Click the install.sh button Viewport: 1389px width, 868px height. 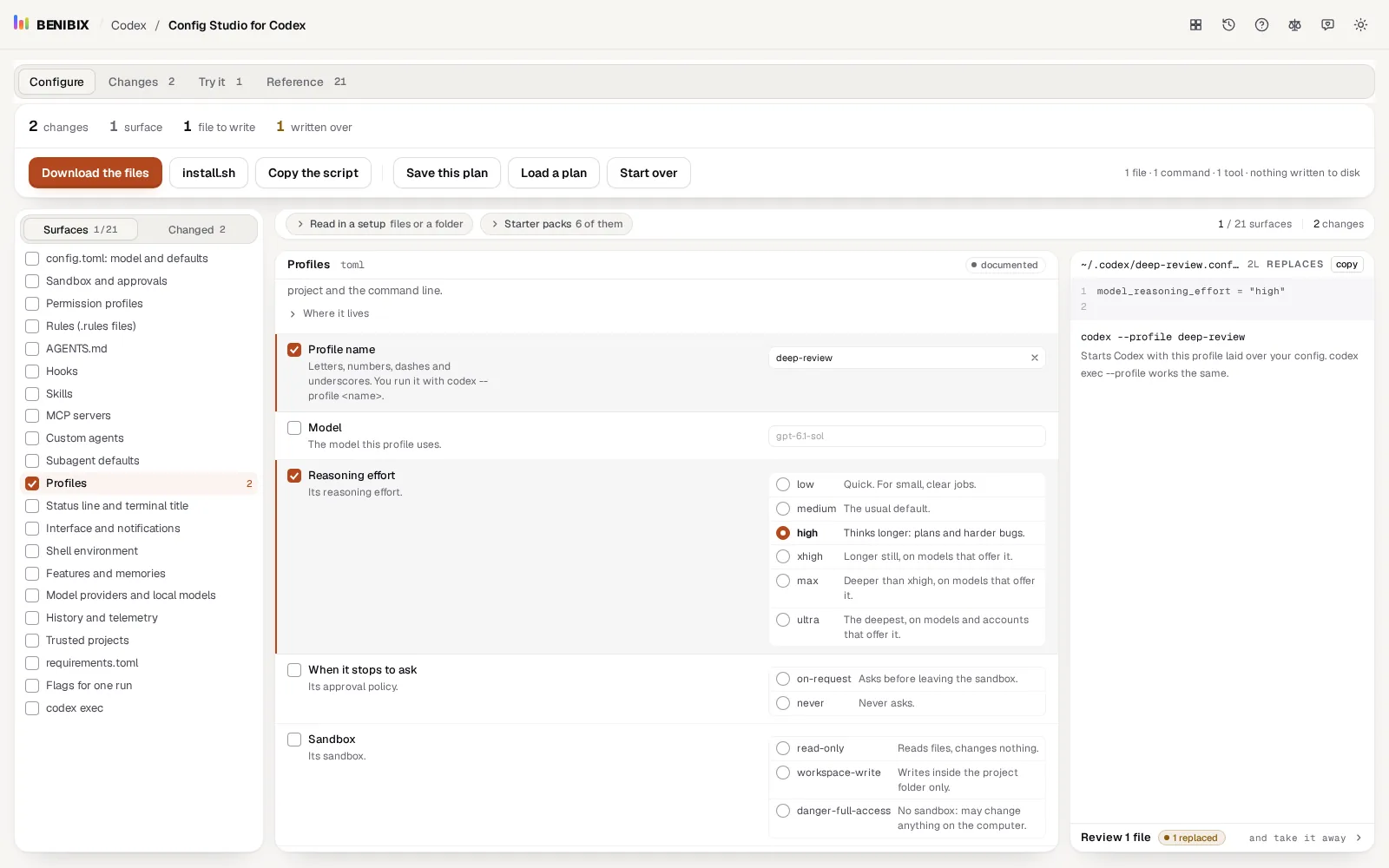point(208,173)
